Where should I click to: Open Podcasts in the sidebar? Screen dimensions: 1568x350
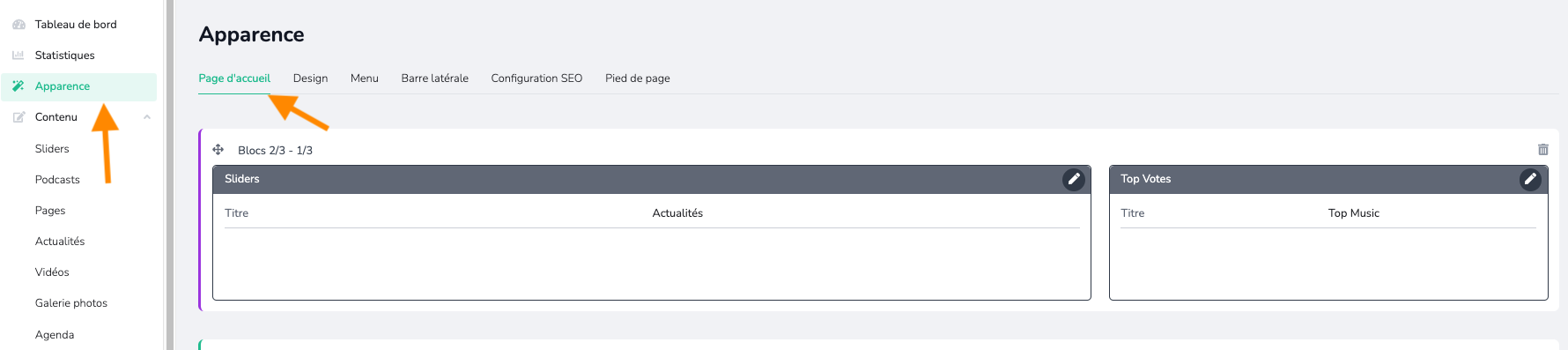[57, 180]
